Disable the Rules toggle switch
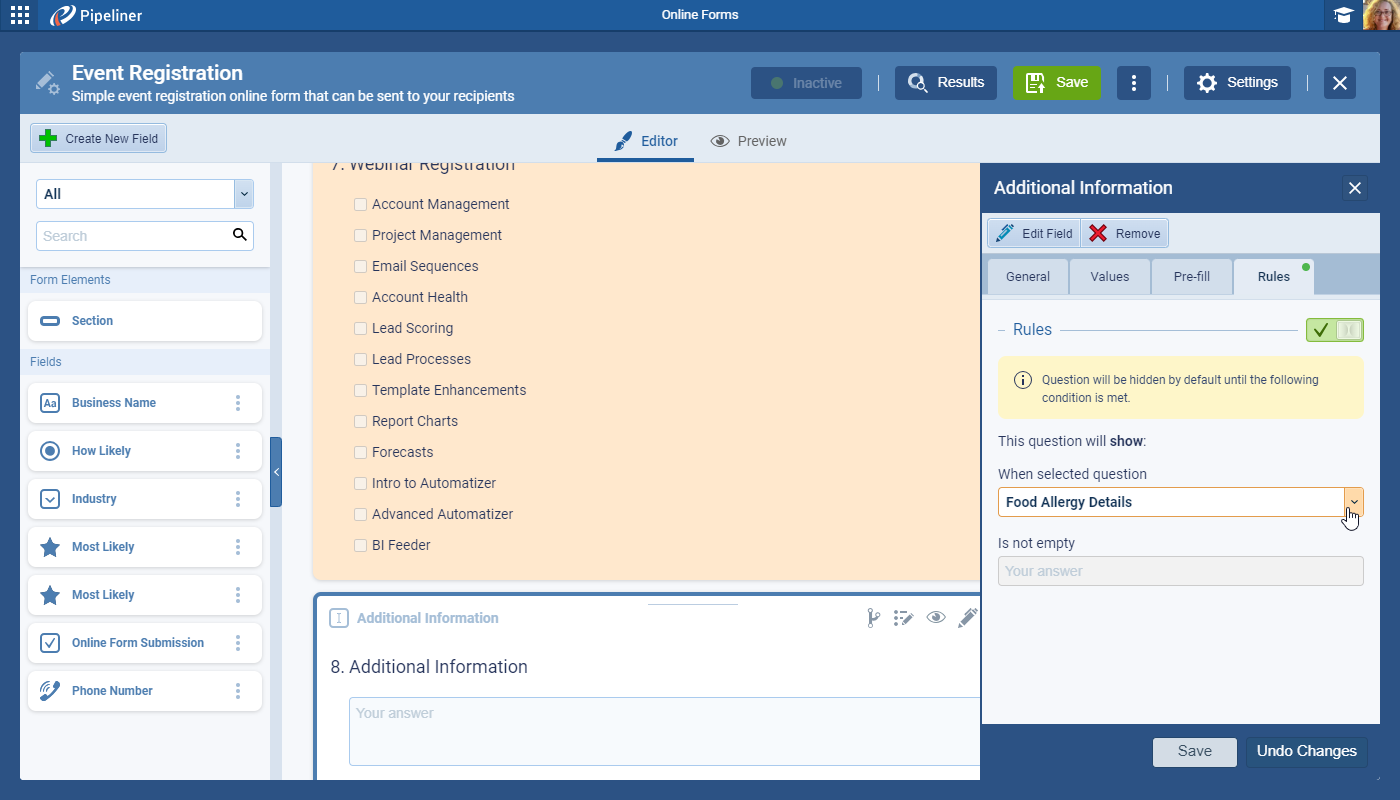 (x=1334, y=330)
